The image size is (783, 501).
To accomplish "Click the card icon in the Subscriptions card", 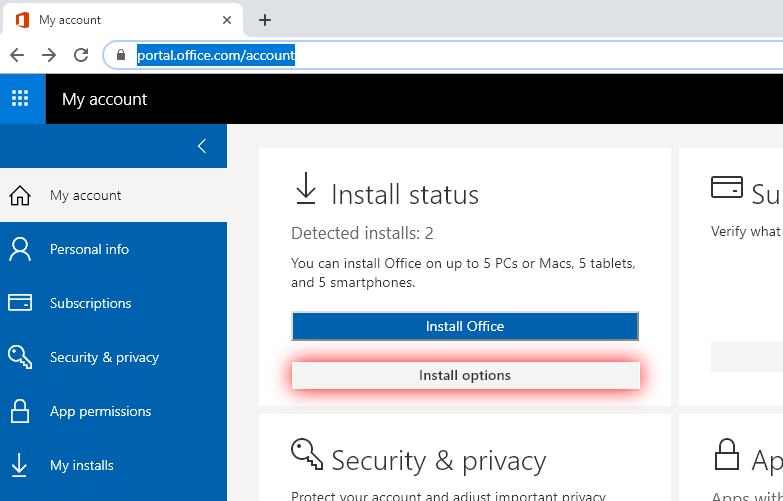I will [x=727, y=187].
